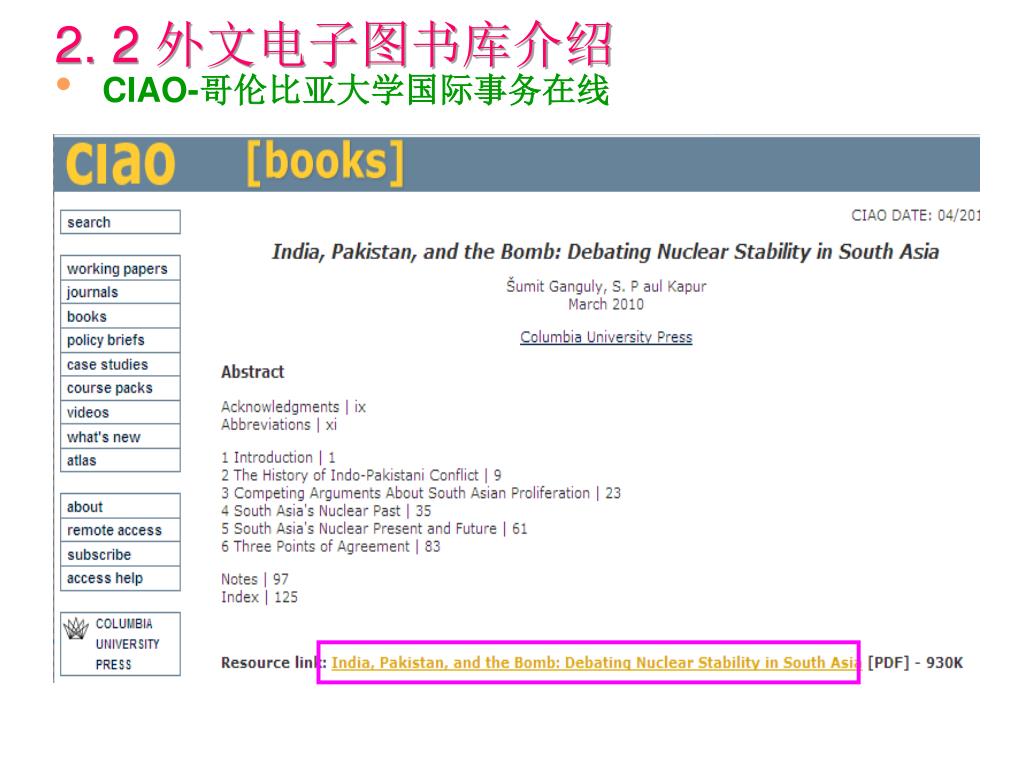Click the authors line Šumit Ganguly, S. Paul Kapur

tap(606, 286)
